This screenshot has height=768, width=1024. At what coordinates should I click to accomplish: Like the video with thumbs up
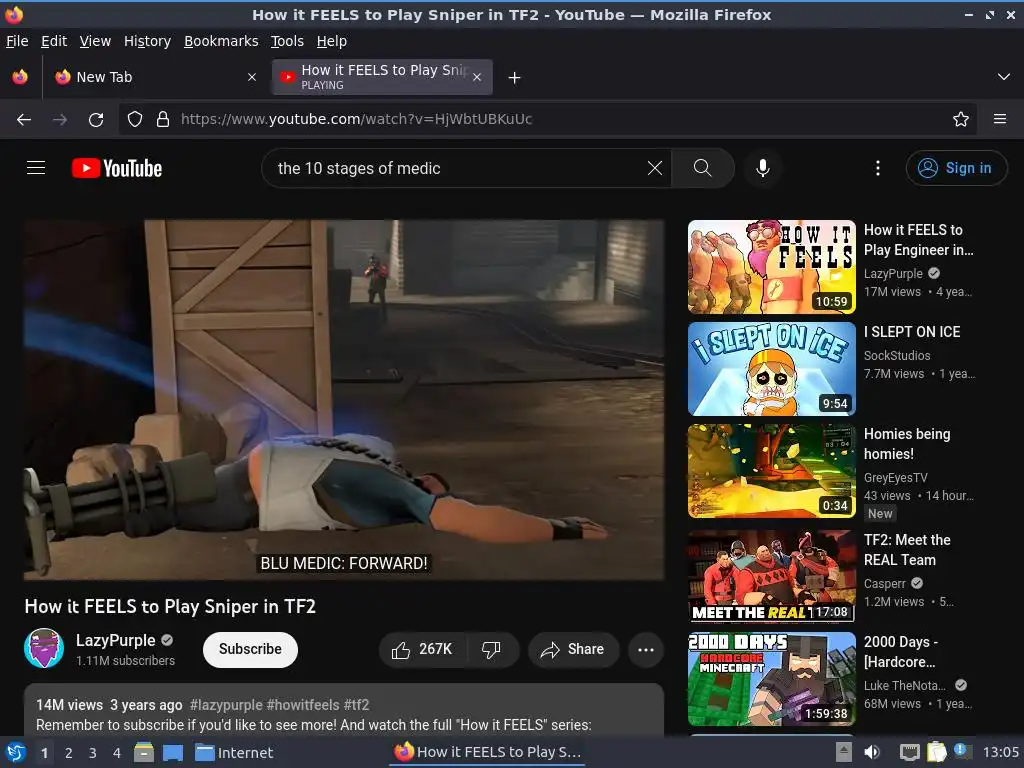point(423,649)
